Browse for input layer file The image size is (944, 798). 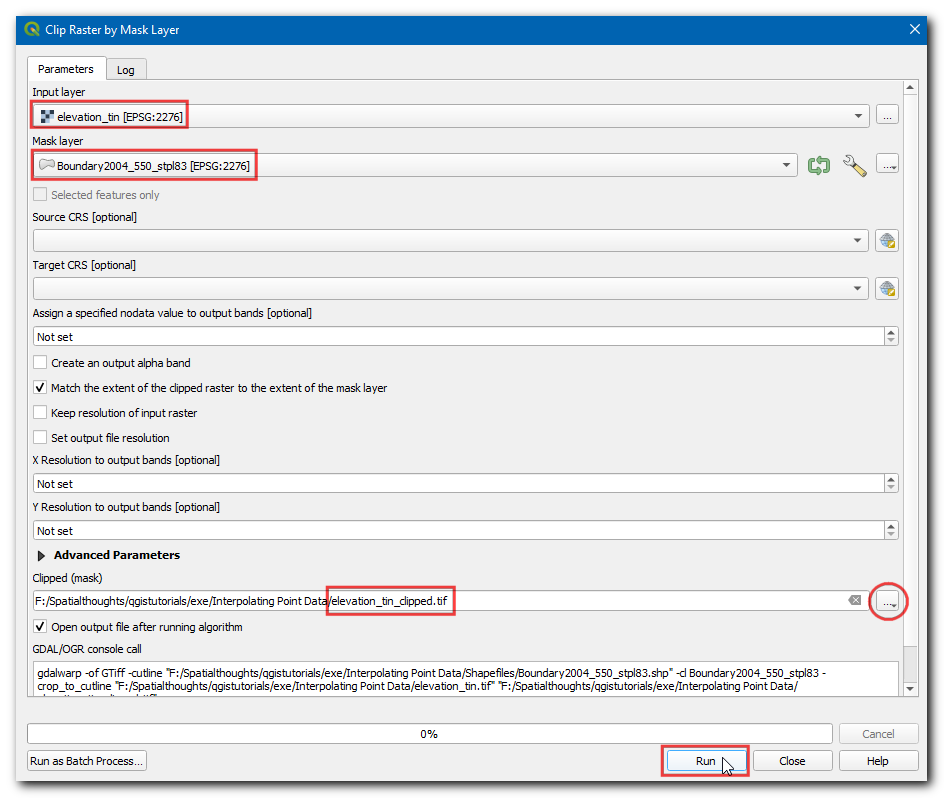[x=887, y=116]
